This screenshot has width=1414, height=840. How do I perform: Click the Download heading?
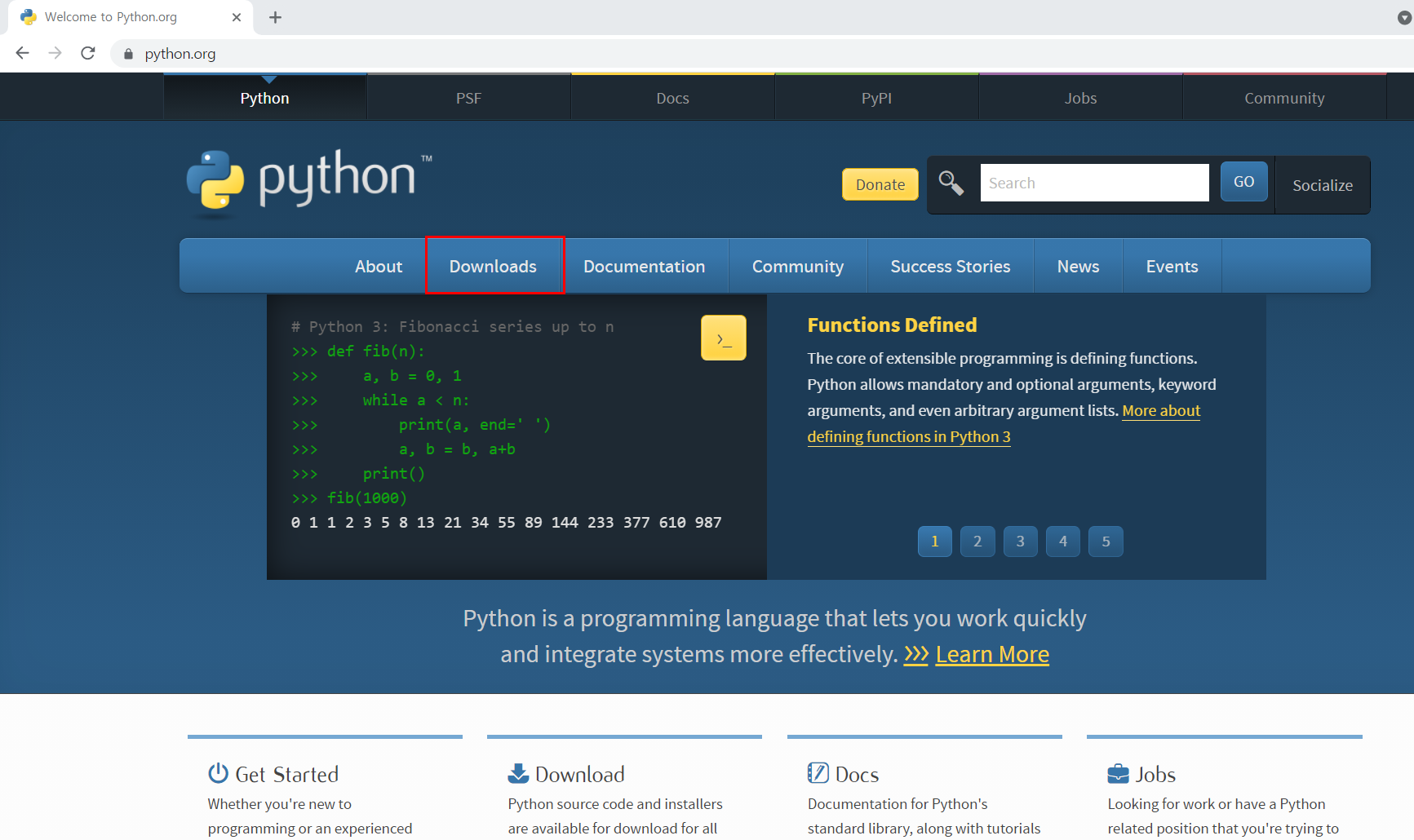click(x=579, y=774)
